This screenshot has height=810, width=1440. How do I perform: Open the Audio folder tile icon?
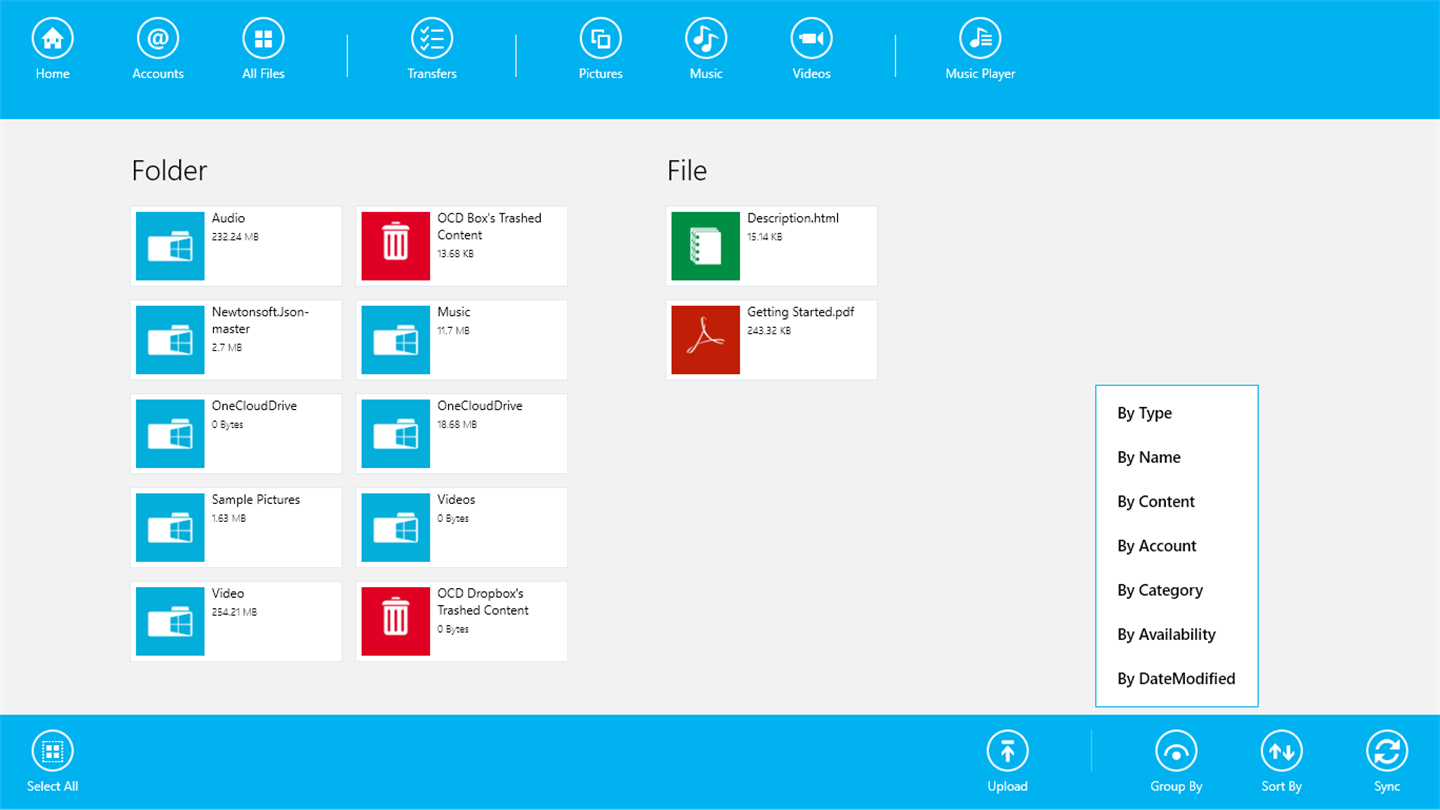coord(170,246)
